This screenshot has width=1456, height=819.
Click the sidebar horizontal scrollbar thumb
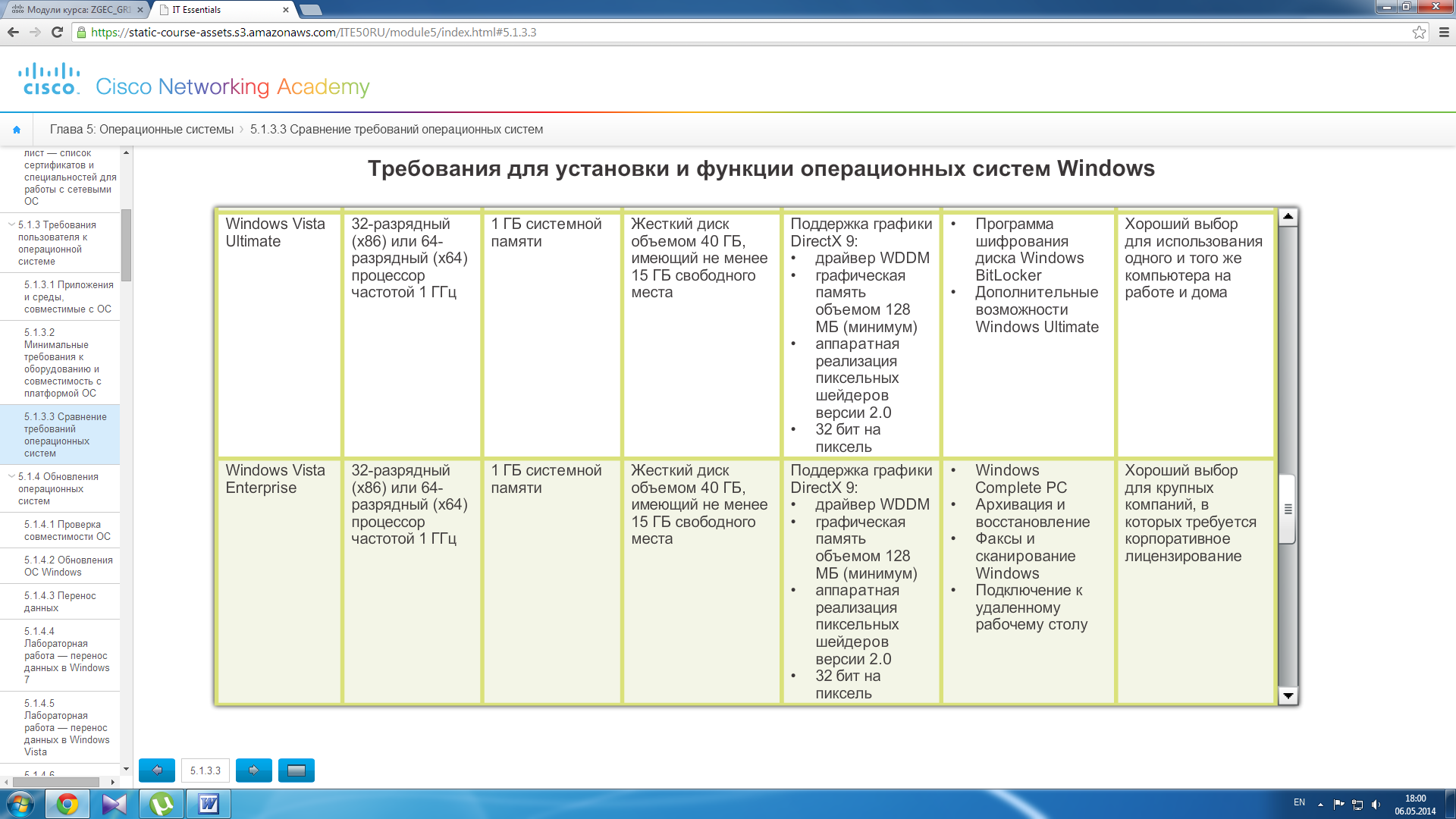click(x=56, y=782)
